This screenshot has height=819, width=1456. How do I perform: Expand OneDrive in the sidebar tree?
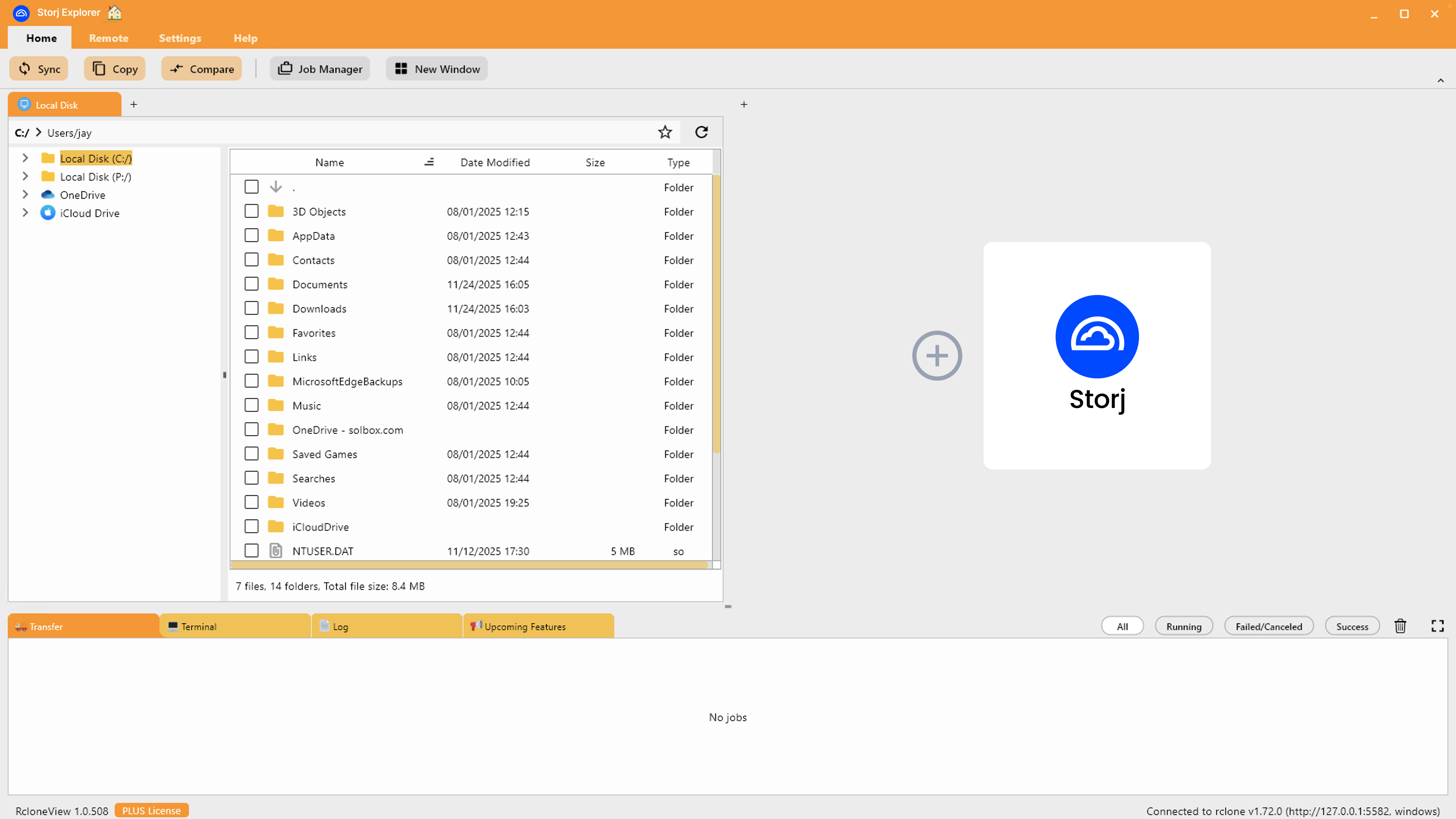pyautogui.click(x=25, y=195)
